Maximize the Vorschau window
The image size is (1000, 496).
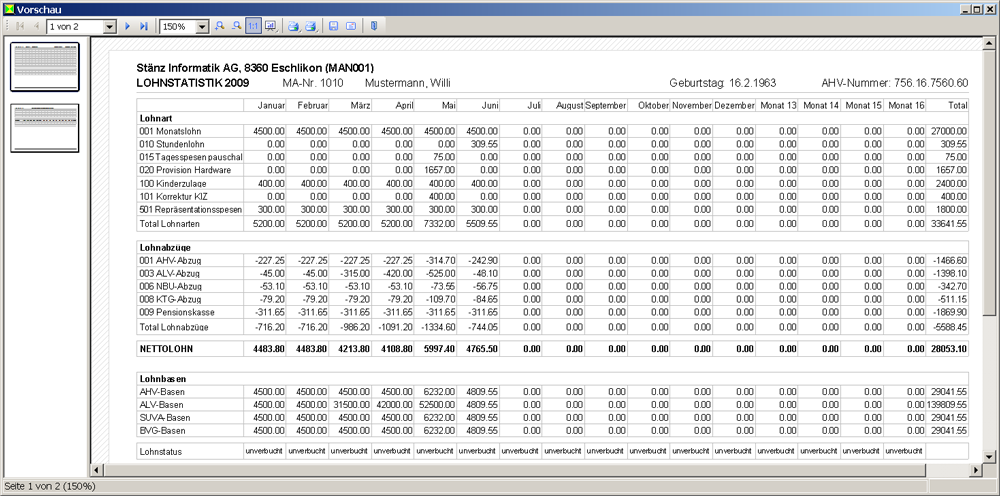tap(978, 8)
